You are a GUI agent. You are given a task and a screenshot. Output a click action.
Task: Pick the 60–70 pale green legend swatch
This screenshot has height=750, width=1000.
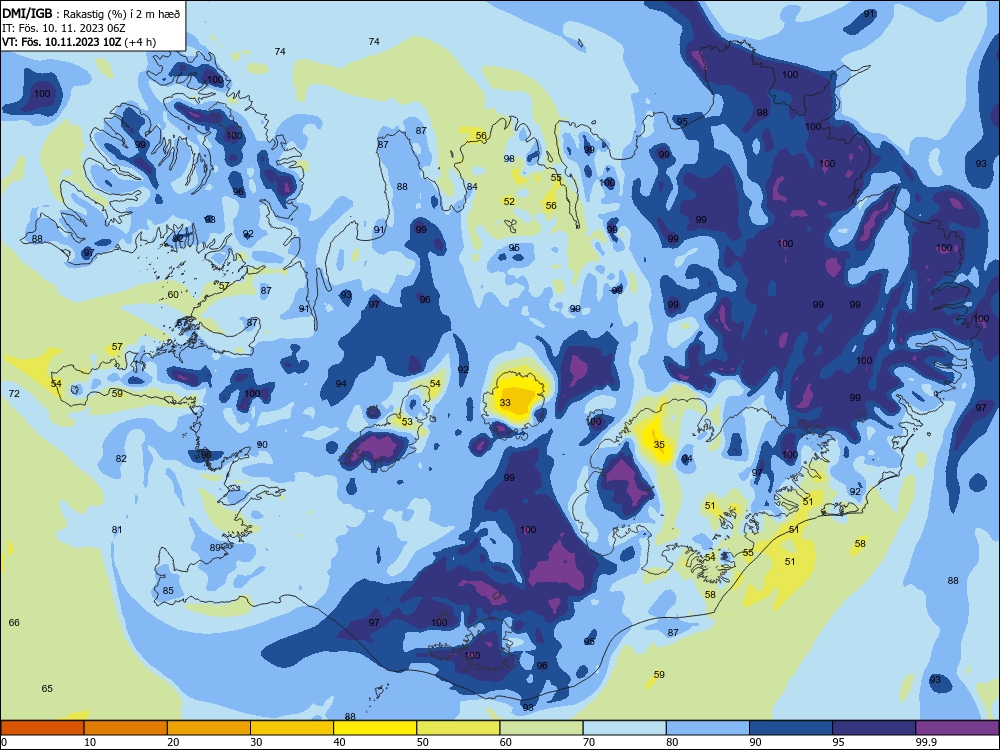click(541, 728)
